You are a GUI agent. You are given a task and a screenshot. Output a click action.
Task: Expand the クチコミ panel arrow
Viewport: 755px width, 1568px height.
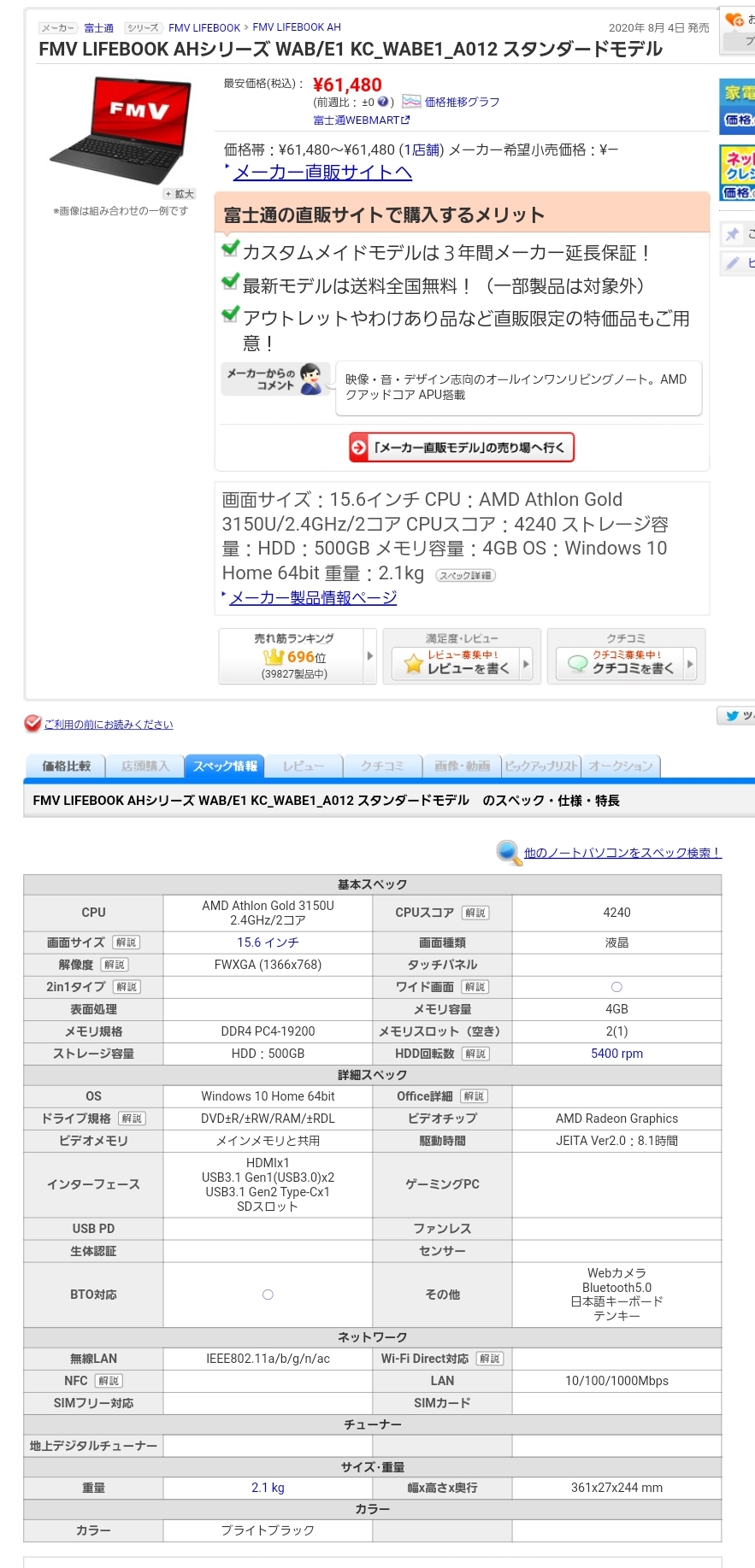690,662
